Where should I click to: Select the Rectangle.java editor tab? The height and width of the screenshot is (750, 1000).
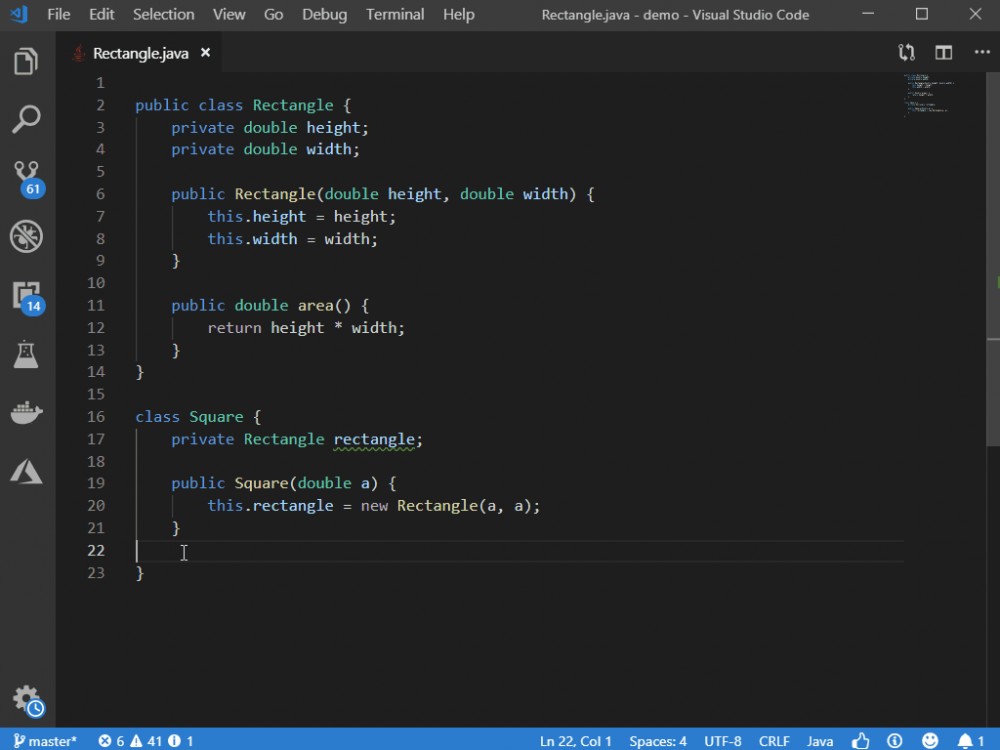pos(140,52)
